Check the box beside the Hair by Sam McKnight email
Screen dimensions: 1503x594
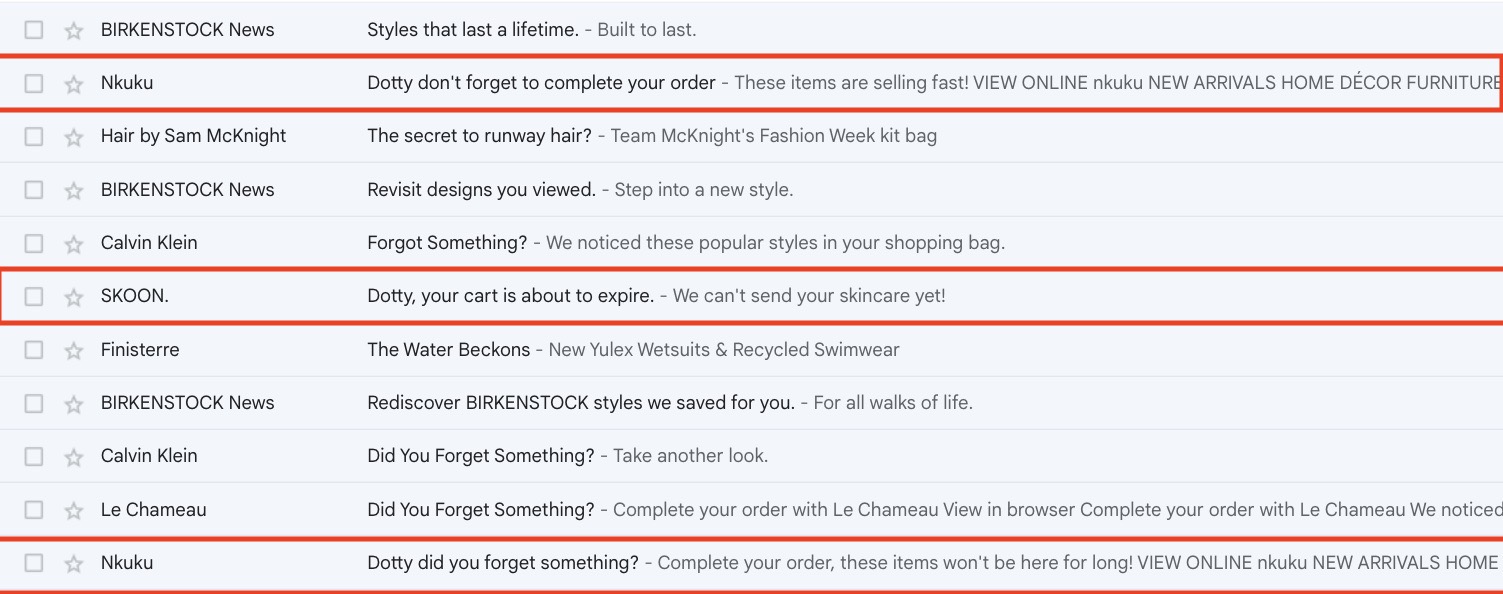pos(33,135)
